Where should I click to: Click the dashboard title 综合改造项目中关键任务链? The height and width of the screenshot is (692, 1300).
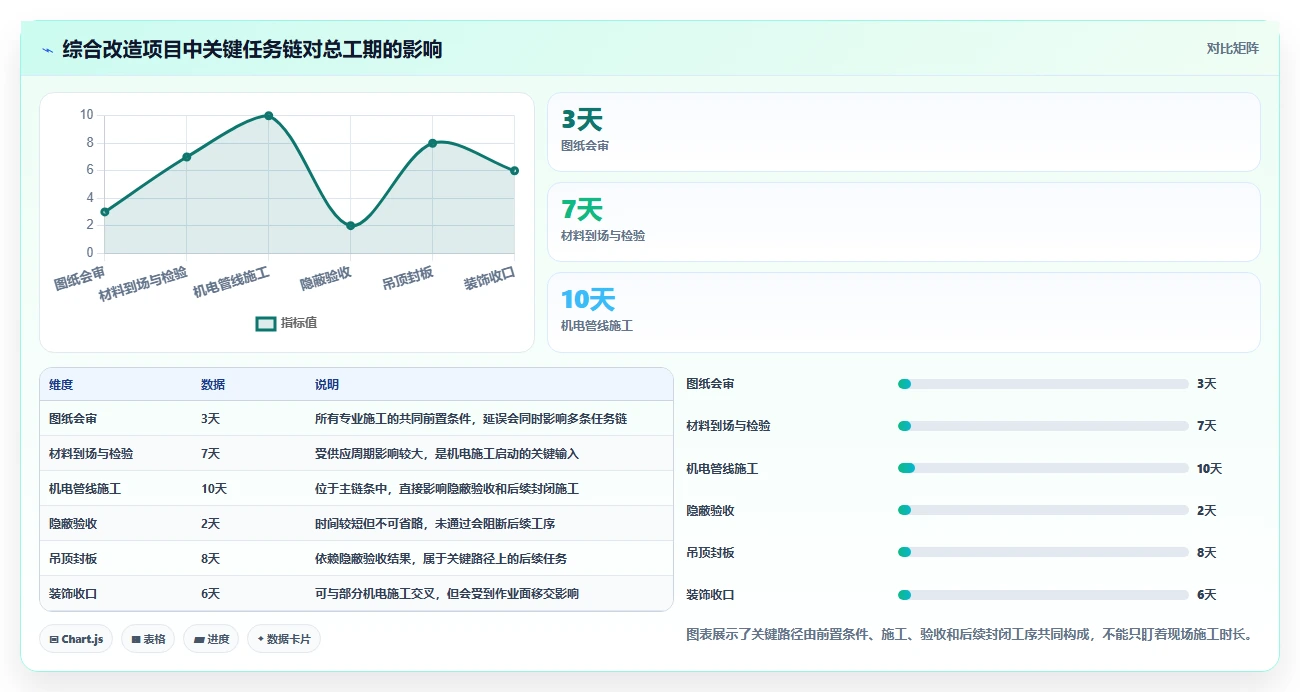(x=252, y=50)
